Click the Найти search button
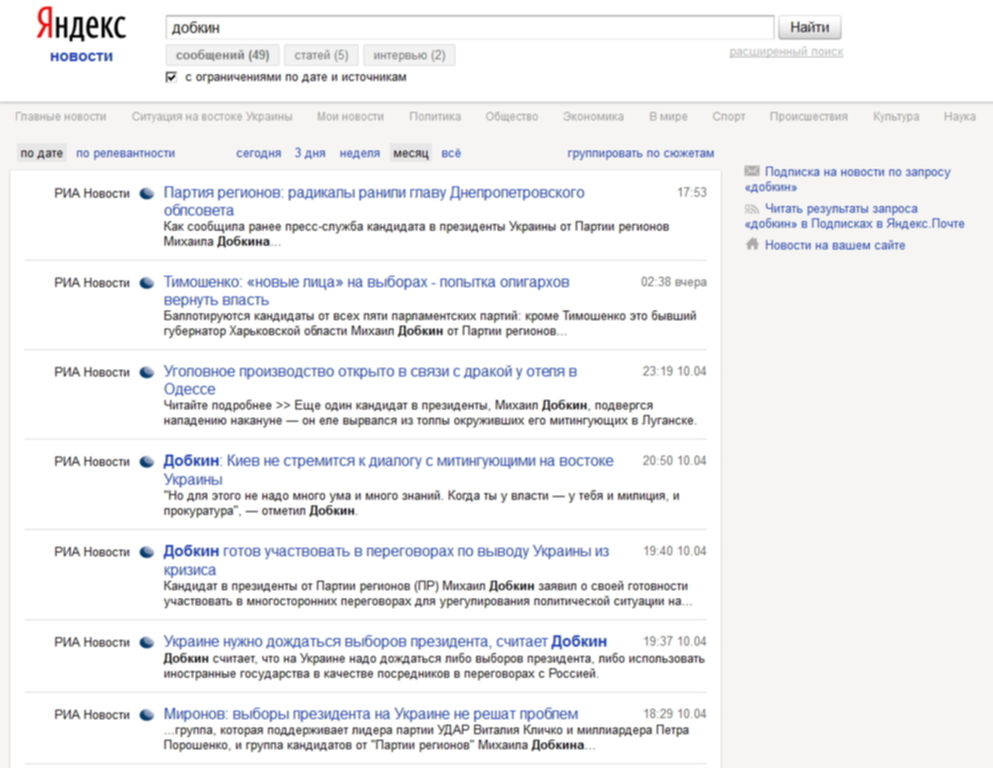 tap(809, 27)
